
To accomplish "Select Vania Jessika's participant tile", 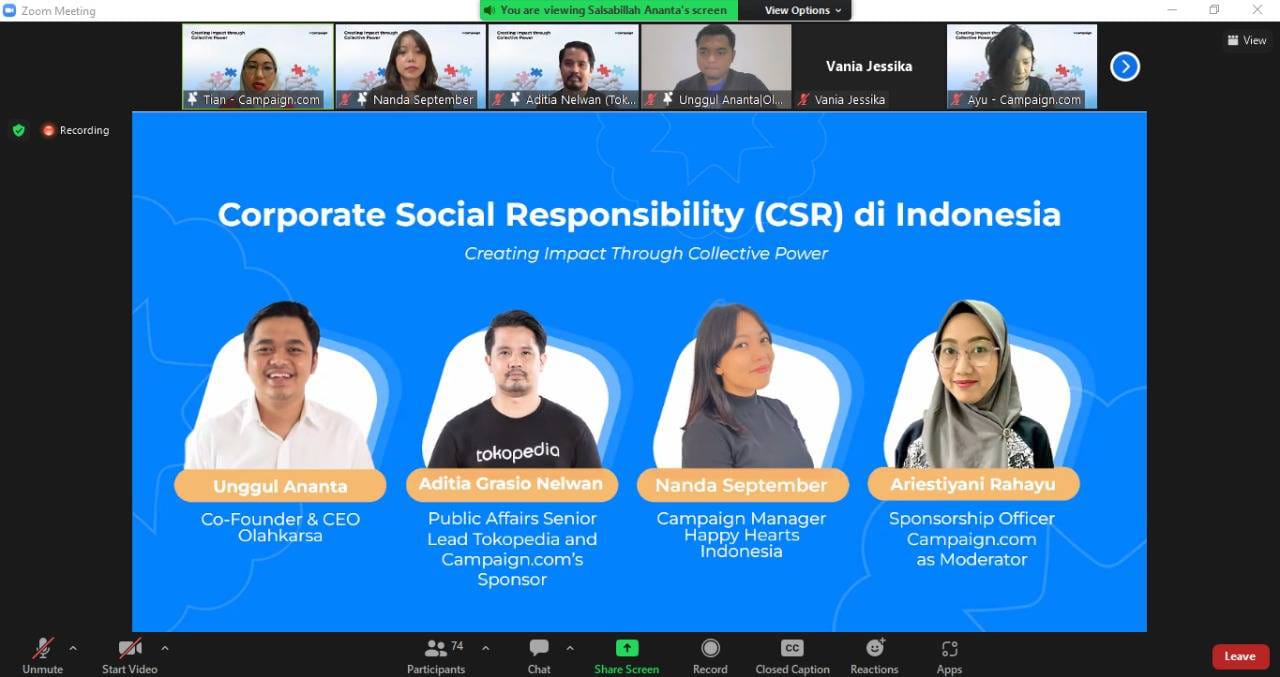I will click(x=869, y=66).
